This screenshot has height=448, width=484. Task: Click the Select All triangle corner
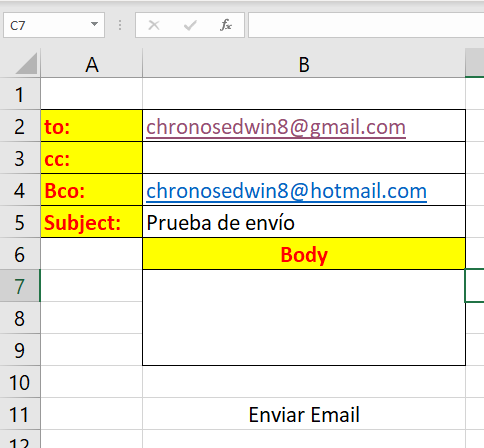point(26,63)
